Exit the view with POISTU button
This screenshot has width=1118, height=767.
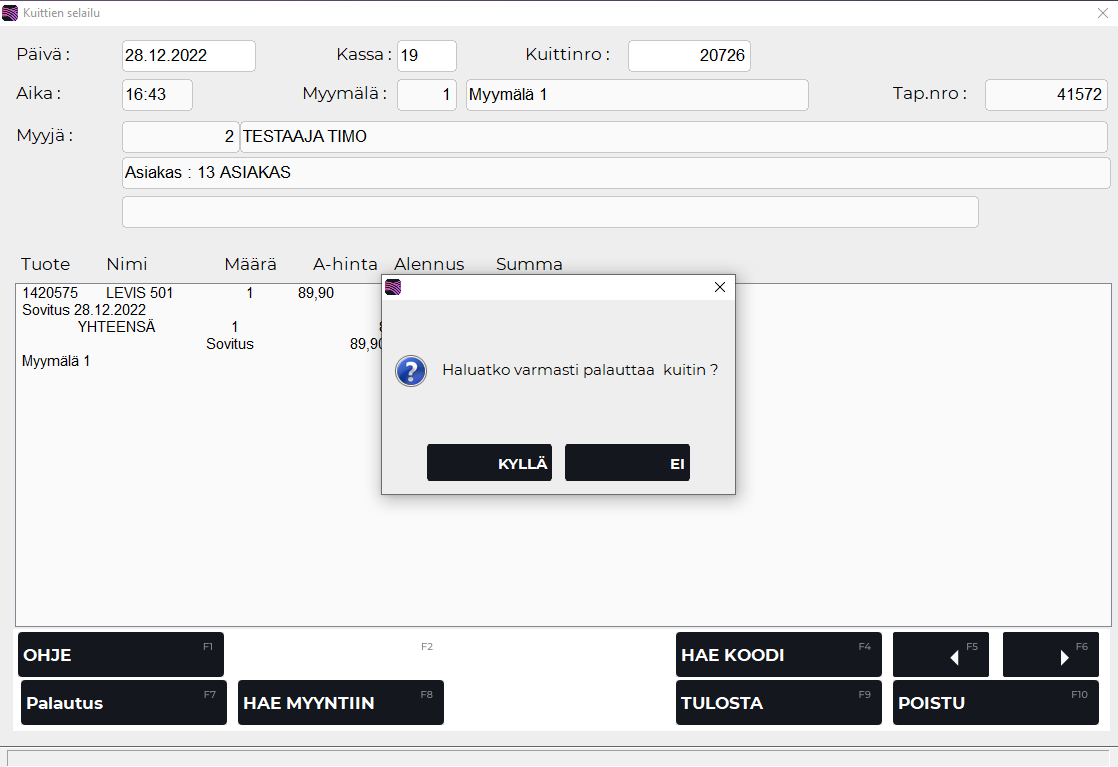pos(995,703)
